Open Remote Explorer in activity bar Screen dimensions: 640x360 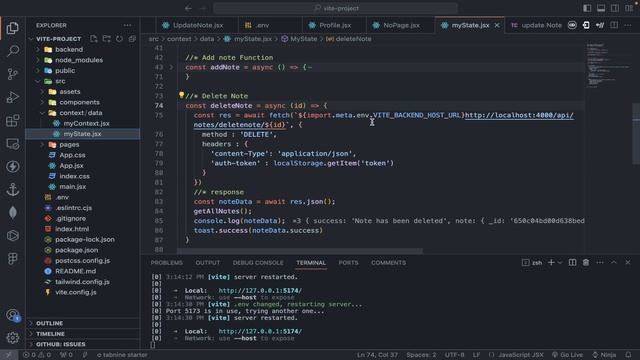(13, 144)
